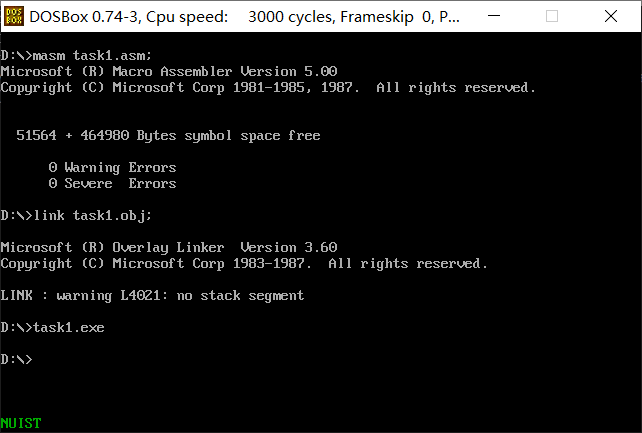Click the final empty D:\> prompt
Viewport: 642px width, 433px height.
point(16,359)
